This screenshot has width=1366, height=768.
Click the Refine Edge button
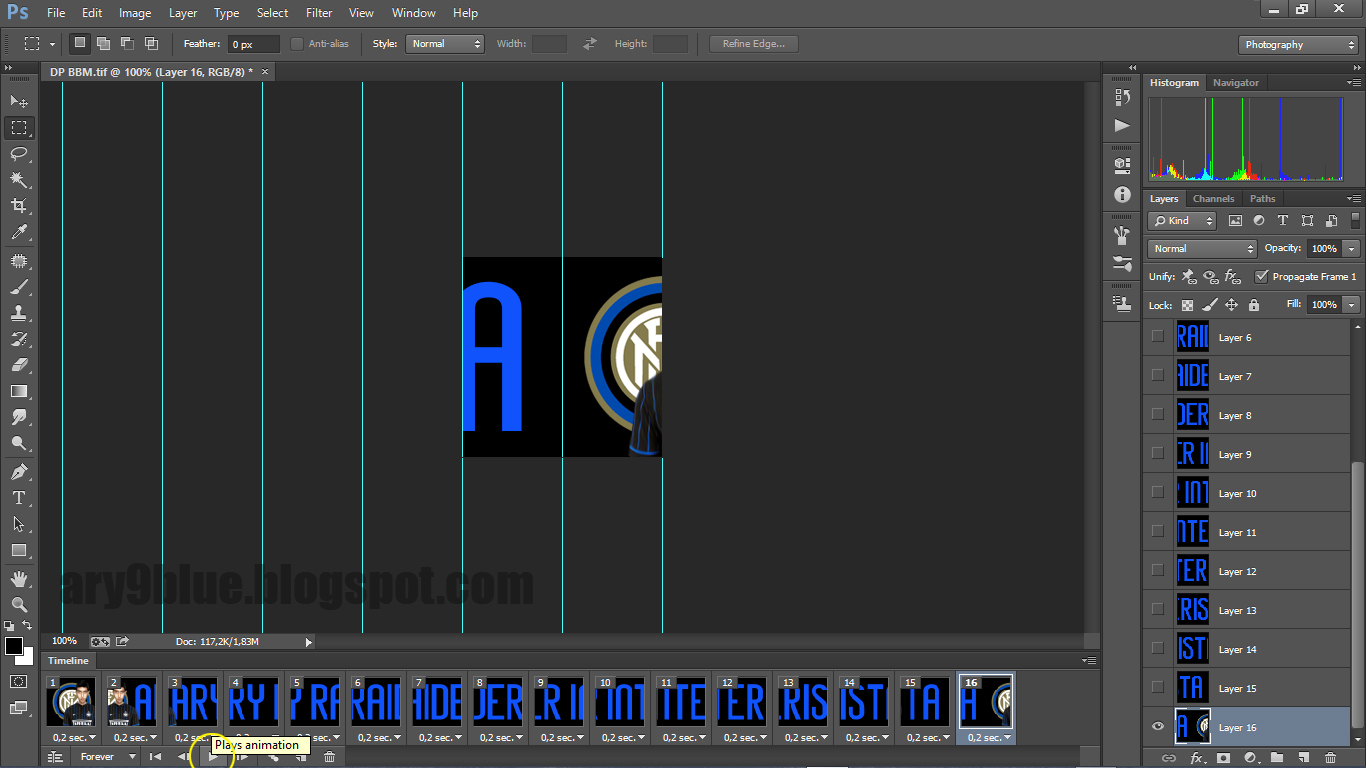(x=754, y=44)
